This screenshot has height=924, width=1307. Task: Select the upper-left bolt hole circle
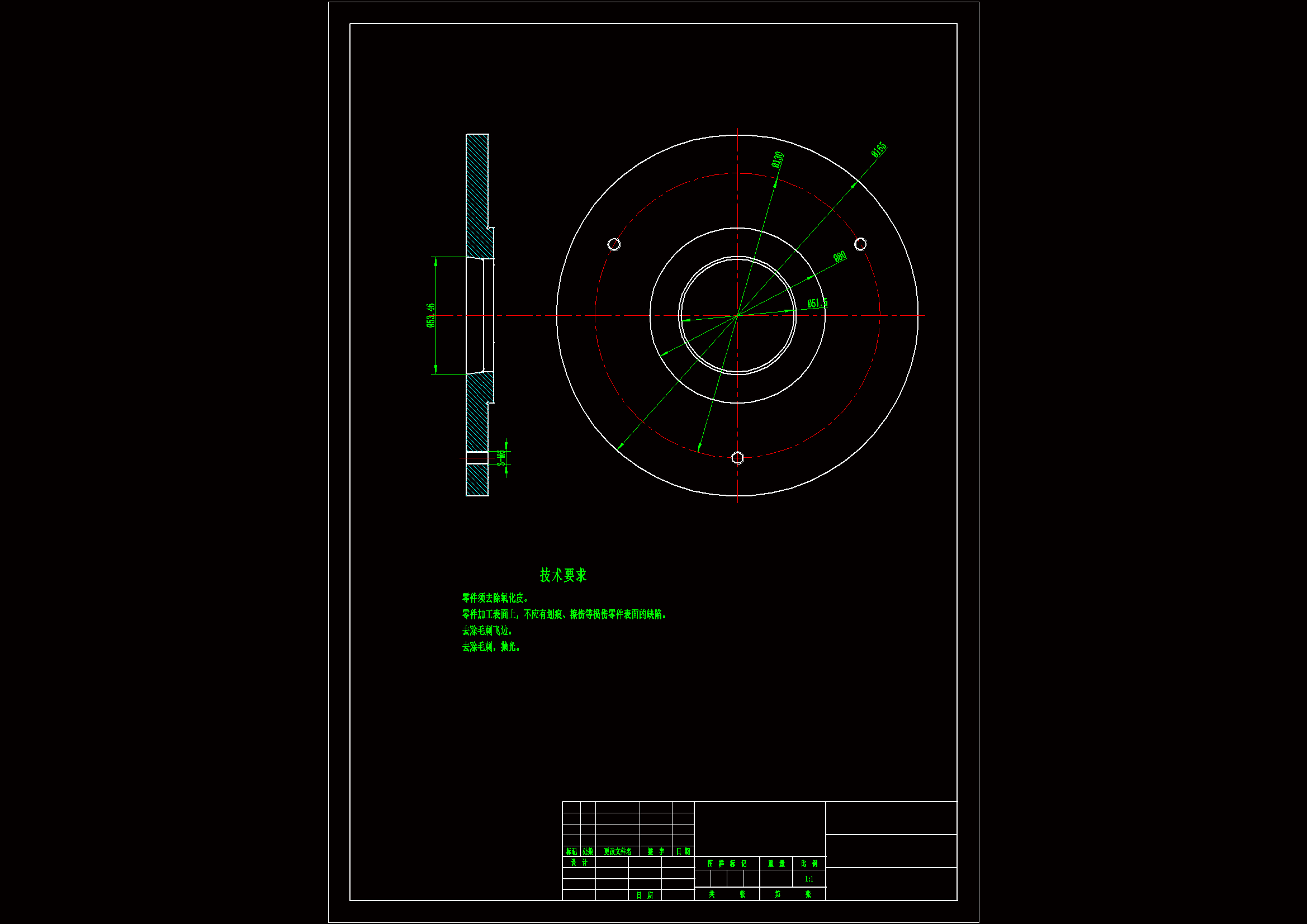click(614, 244)
